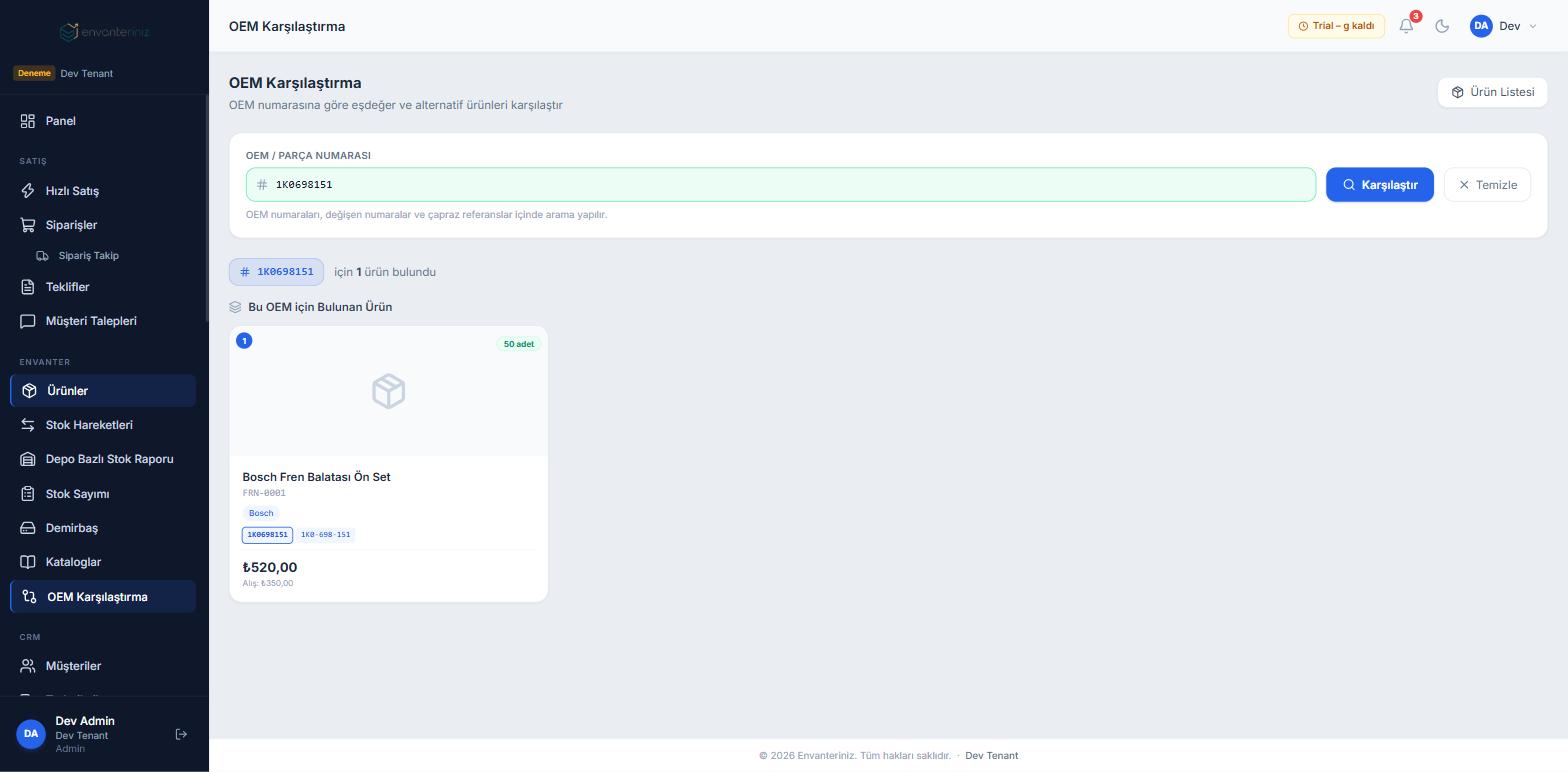Click the Teklifler document icon
Screen dimensions: 1568x772
[28, 287]
